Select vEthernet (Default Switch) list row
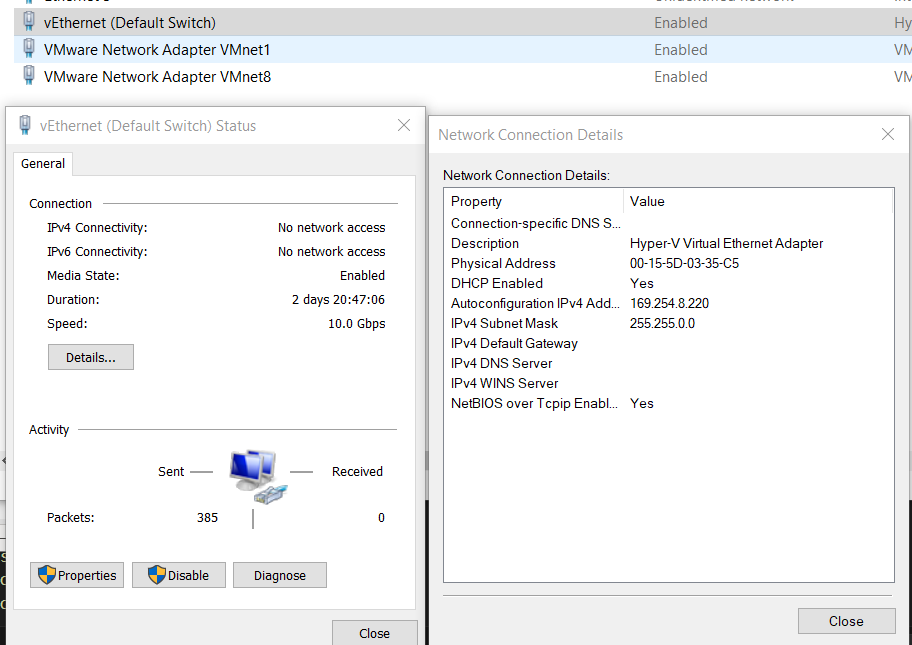 pyautogui.click(x=463, y=22)
